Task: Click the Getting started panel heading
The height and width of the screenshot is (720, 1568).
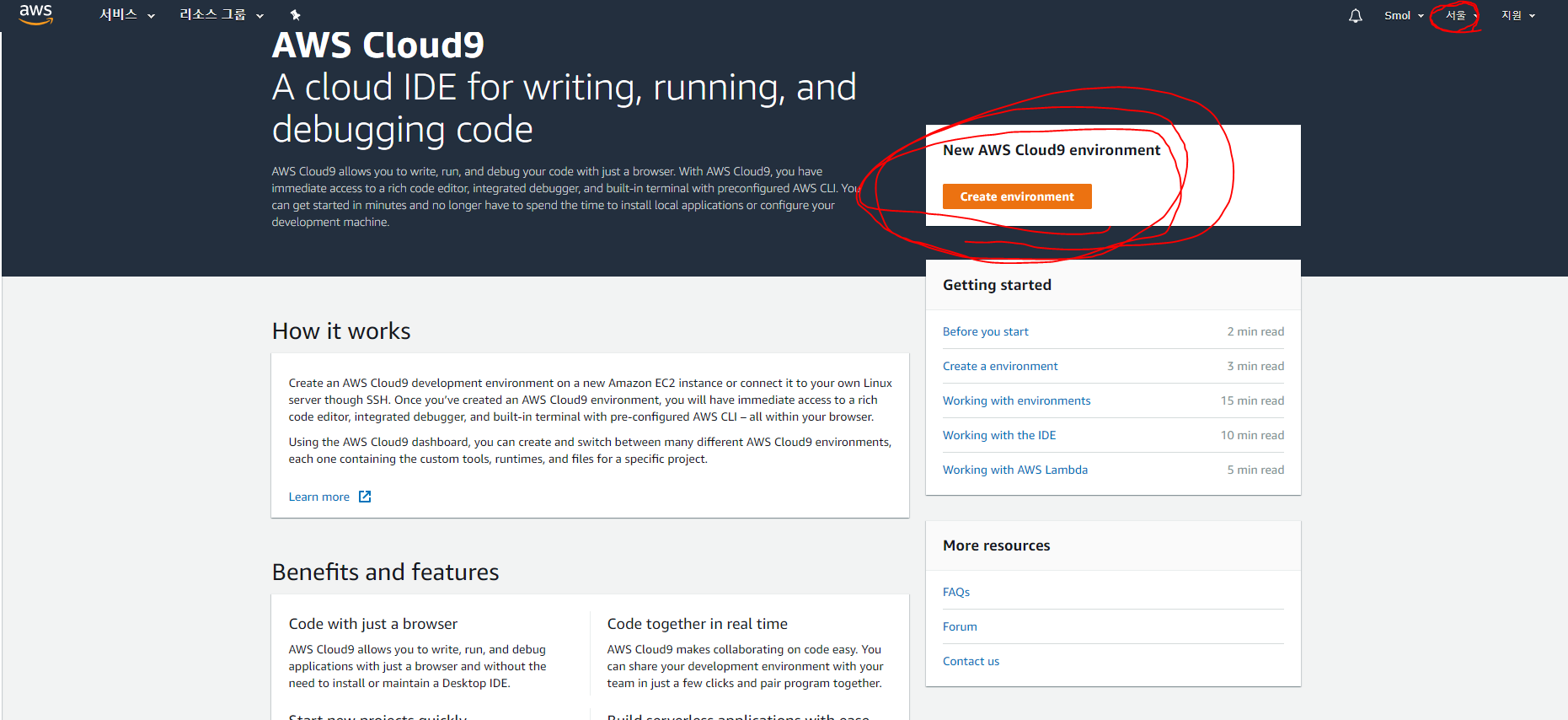Action: pyautogui.click(x=997, y=285)
